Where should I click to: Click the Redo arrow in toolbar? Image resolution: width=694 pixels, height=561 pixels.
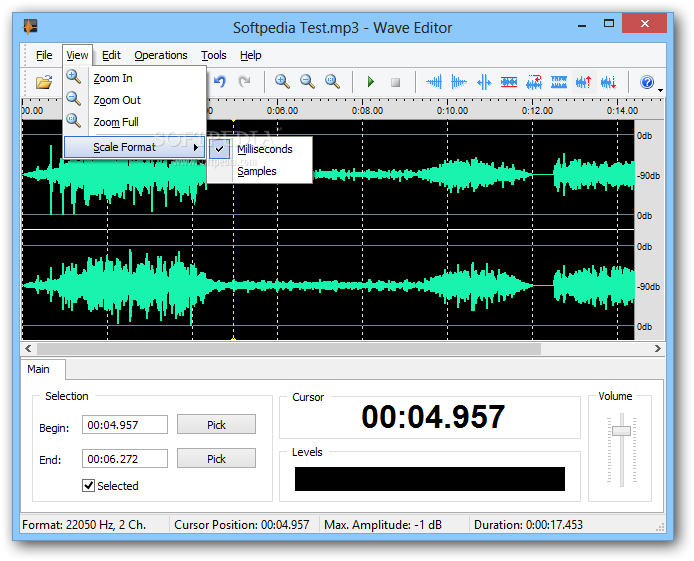(x=244, y=82)
